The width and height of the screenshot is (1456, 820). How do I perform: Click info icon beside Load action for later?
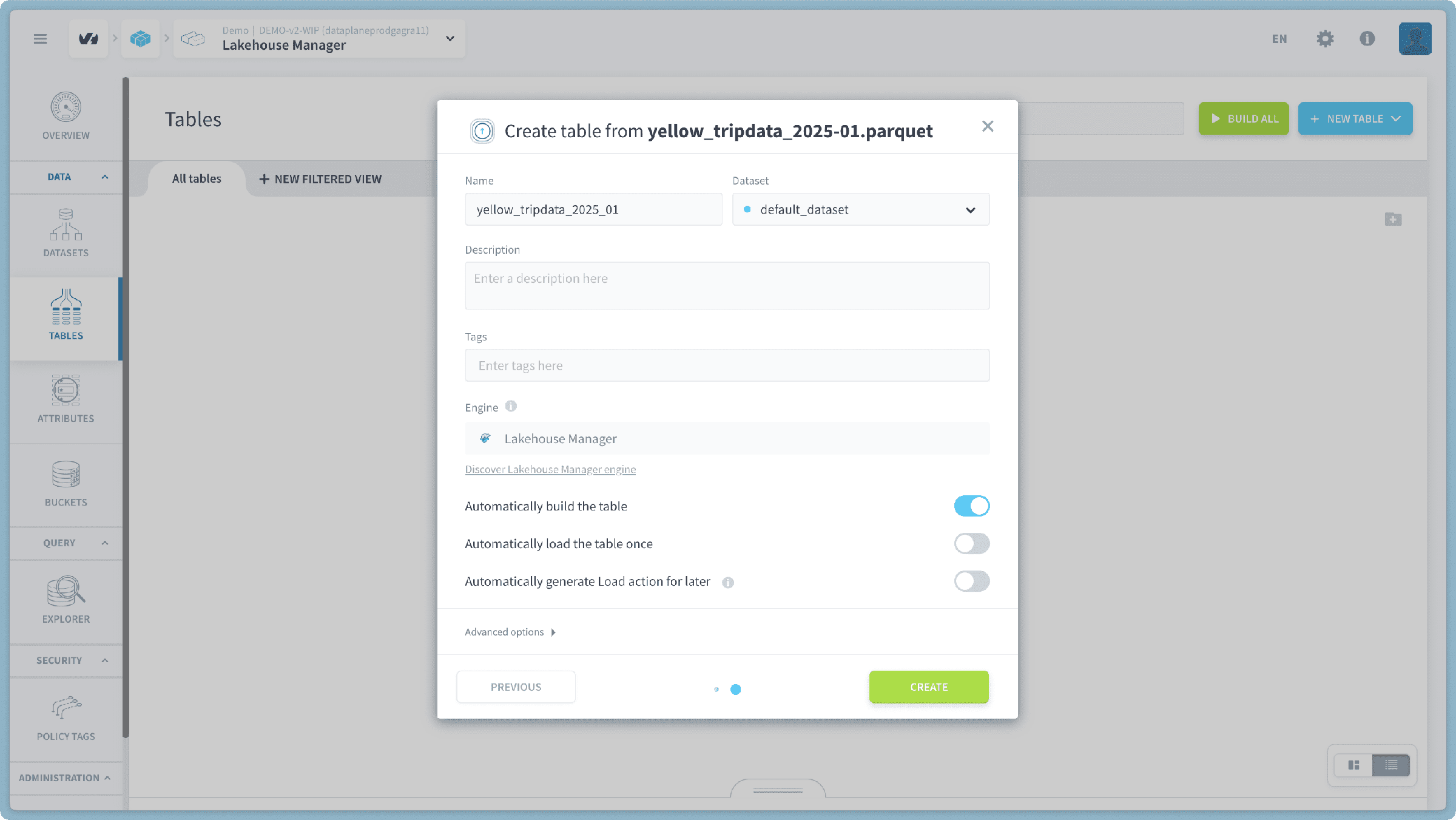[x=728, y=582]
